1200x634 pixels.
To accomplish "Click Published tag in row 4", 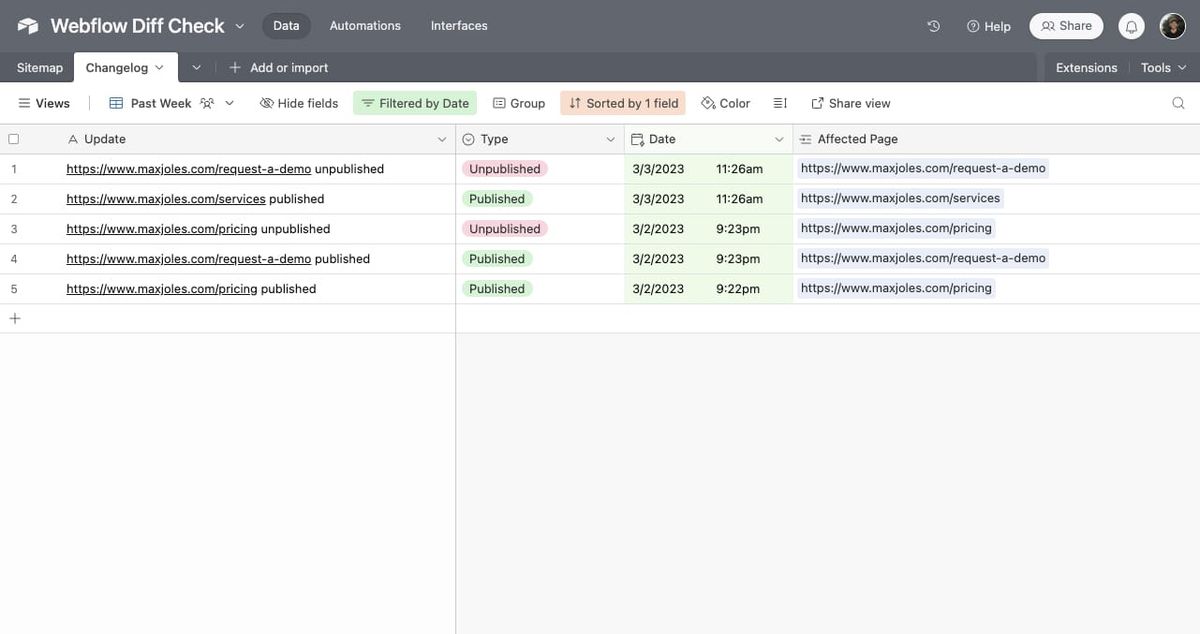I will [x=497, y=259].
